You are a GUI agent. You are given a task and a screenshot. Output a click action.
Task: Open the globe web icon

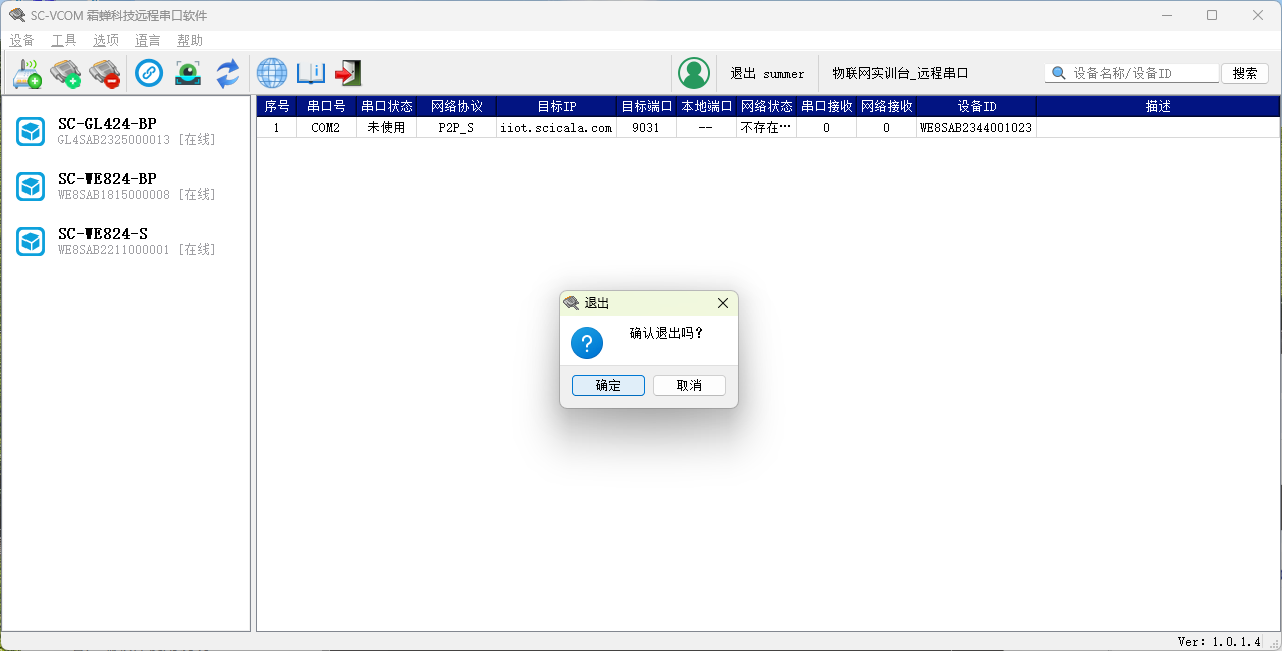(x=272, y=73)
